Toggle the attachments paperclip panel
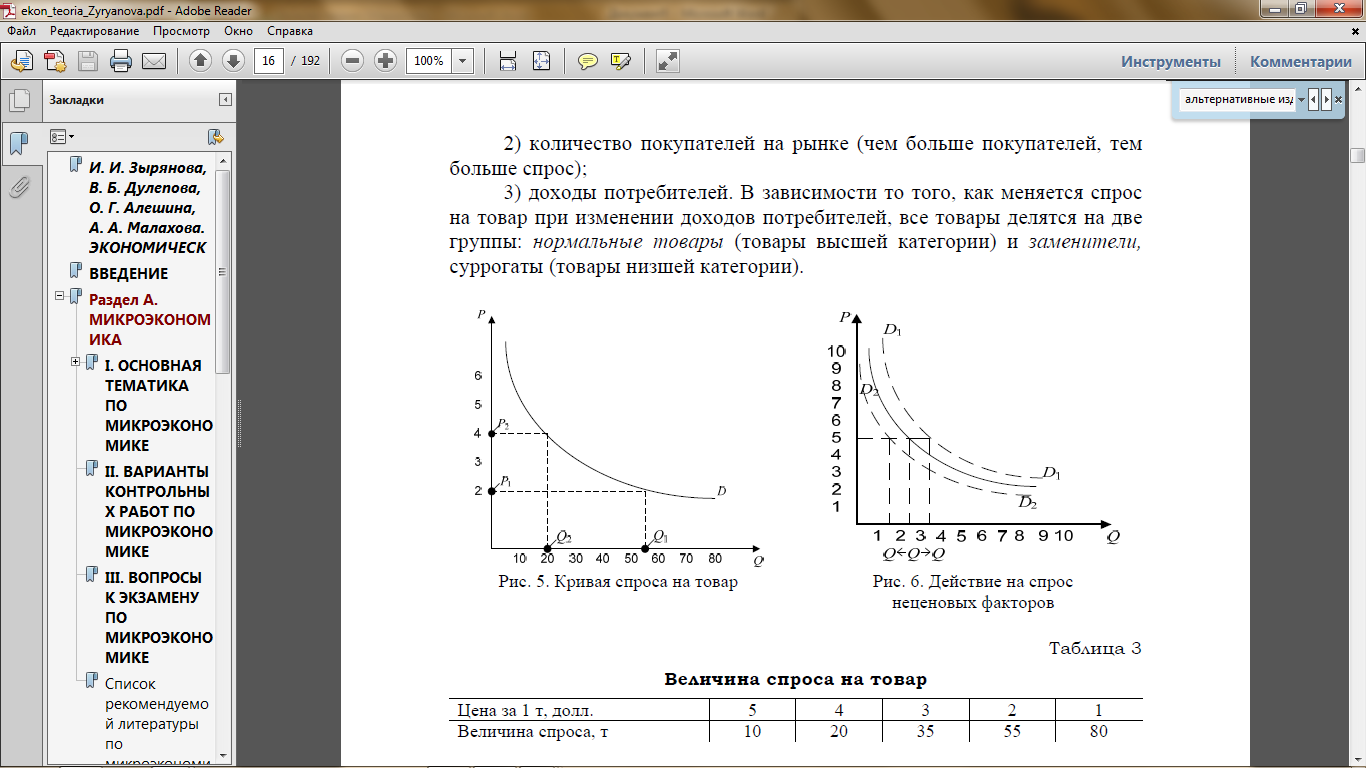This screenshot has width=1366, height=768. 19,187
